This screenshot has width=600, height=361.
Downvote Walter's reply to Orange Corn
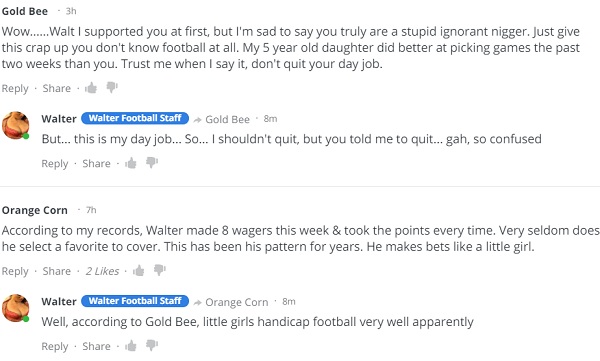pos(152,345)
